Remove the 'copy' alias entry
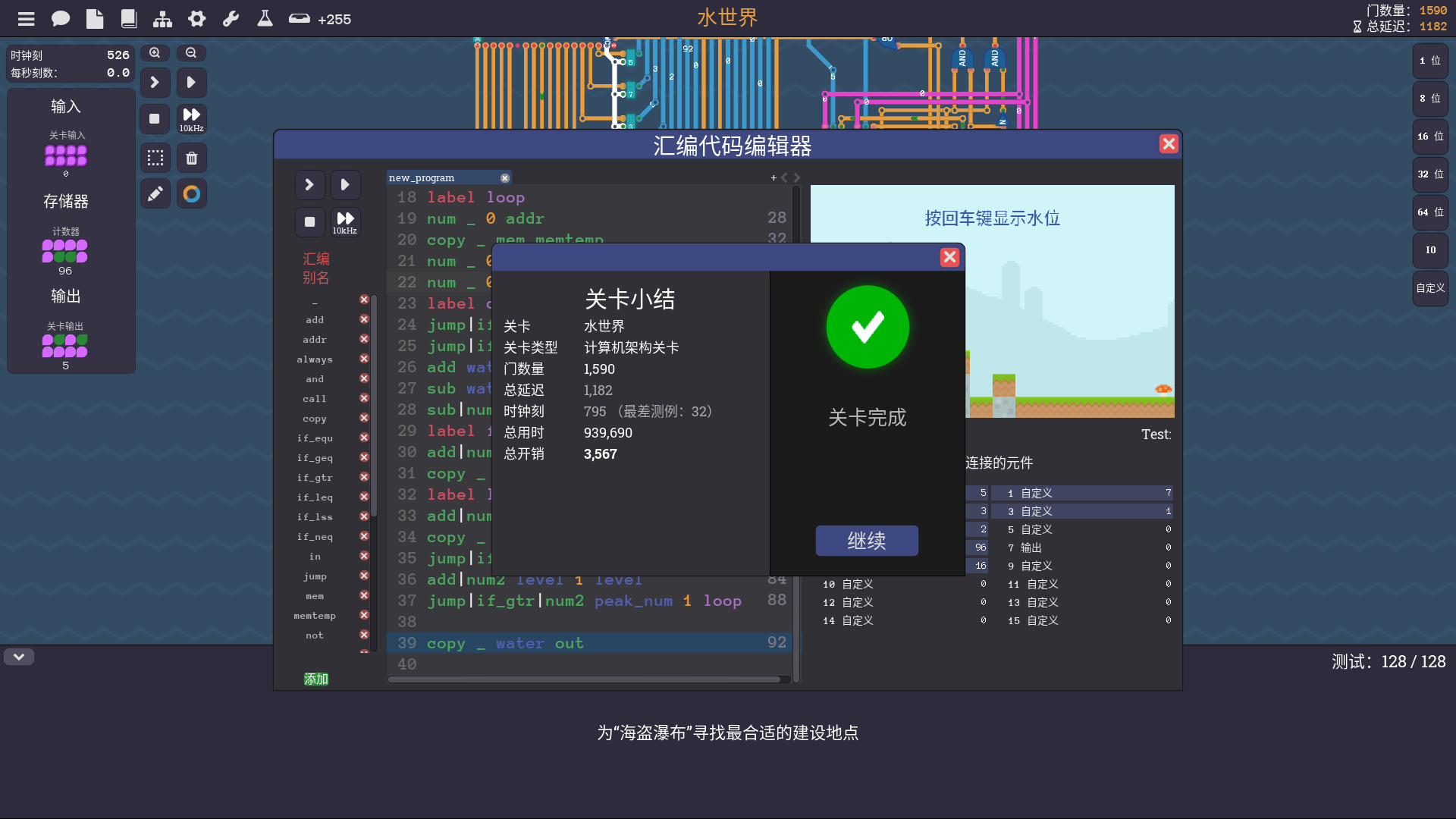 [364, 418]
